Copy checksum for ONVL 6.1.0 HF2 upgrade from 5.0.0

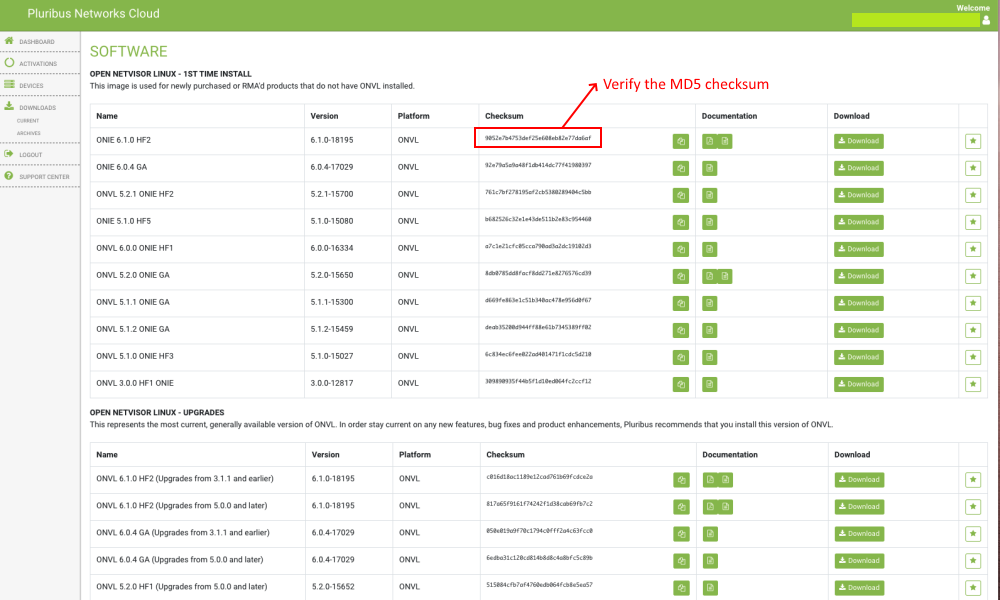(x=681, y=507)
